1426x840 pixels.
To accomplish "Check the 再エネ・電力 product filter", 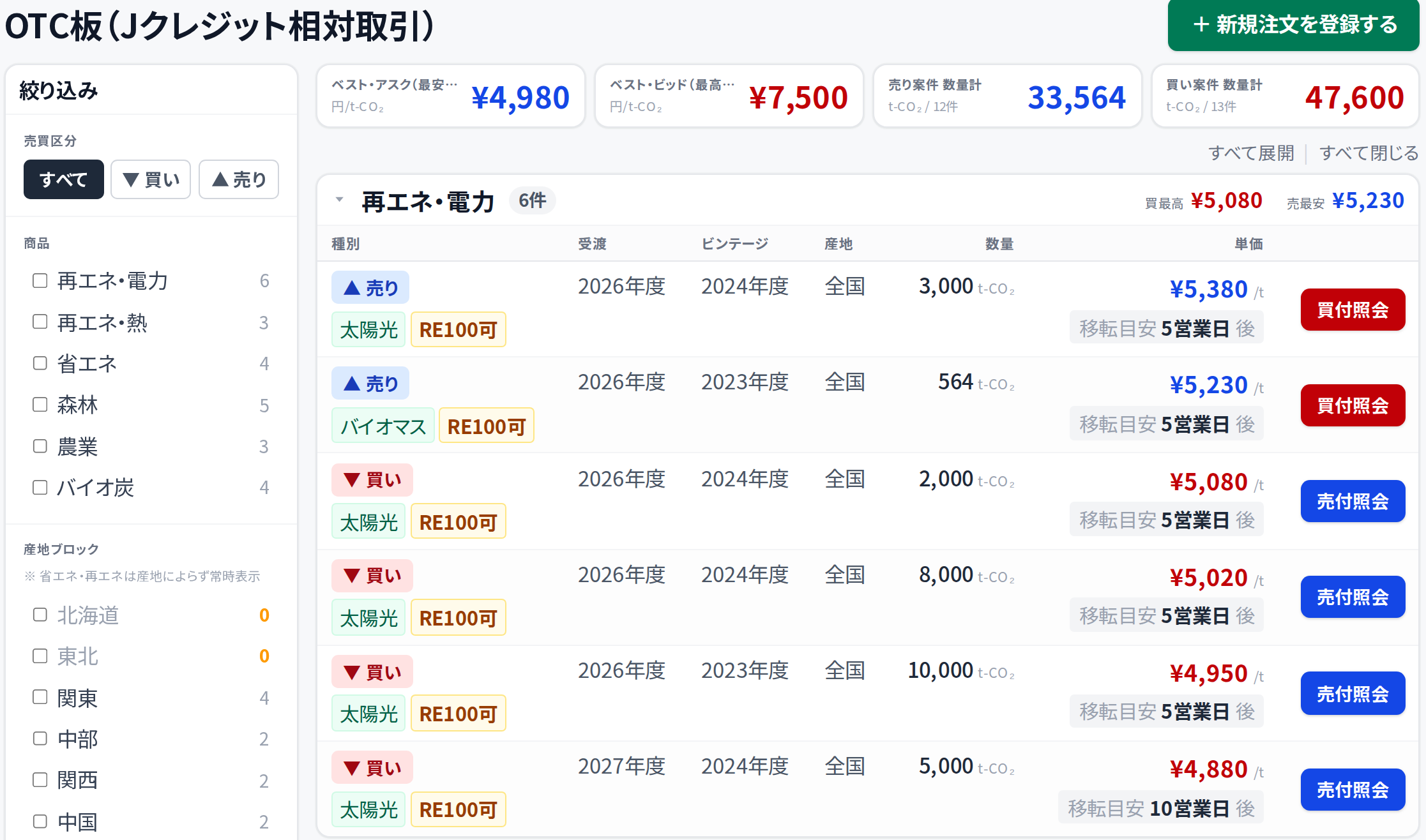I will coord(40,281).
